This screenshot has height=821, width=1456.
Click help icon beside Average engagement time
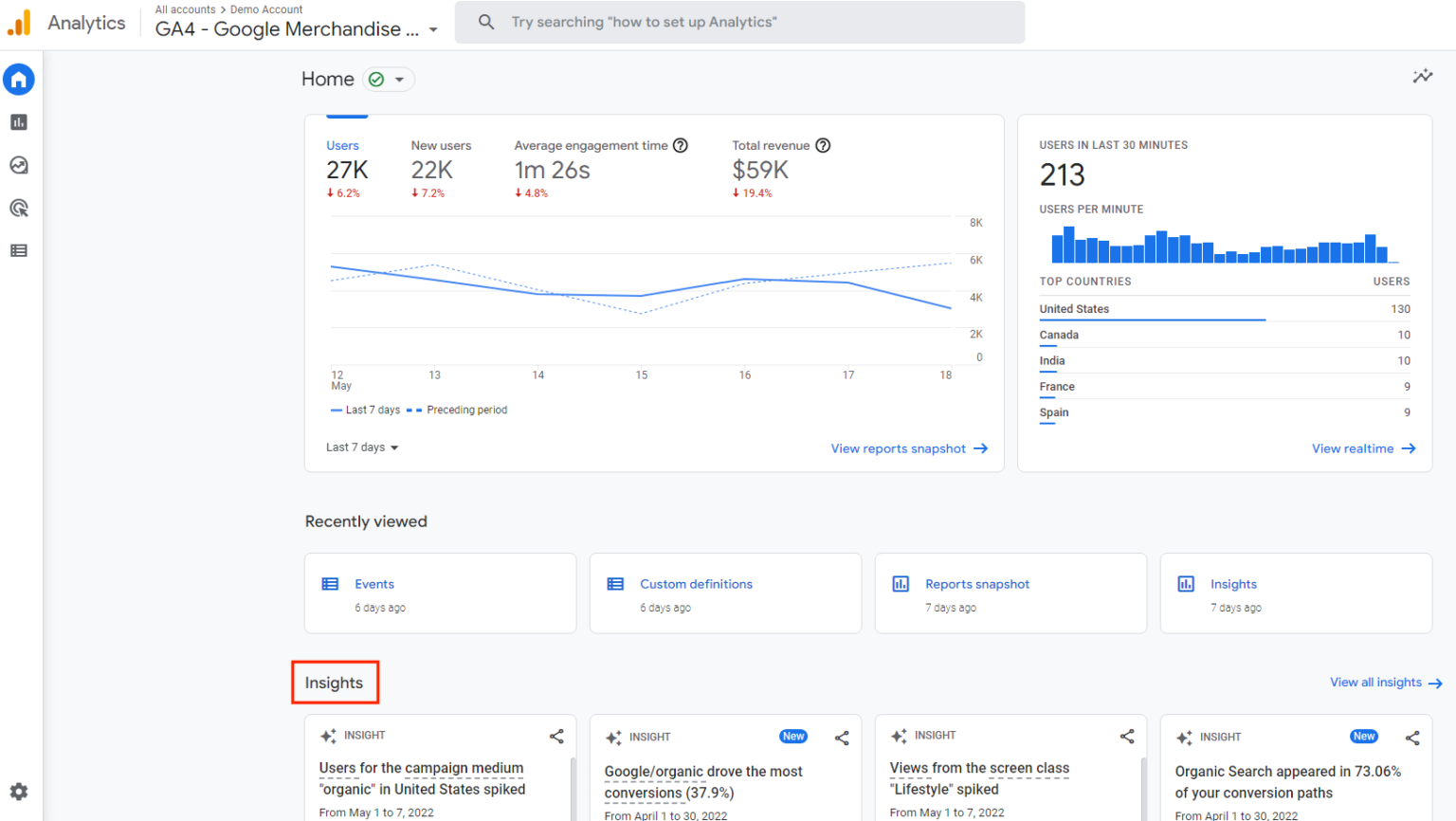tap(681, 146)
